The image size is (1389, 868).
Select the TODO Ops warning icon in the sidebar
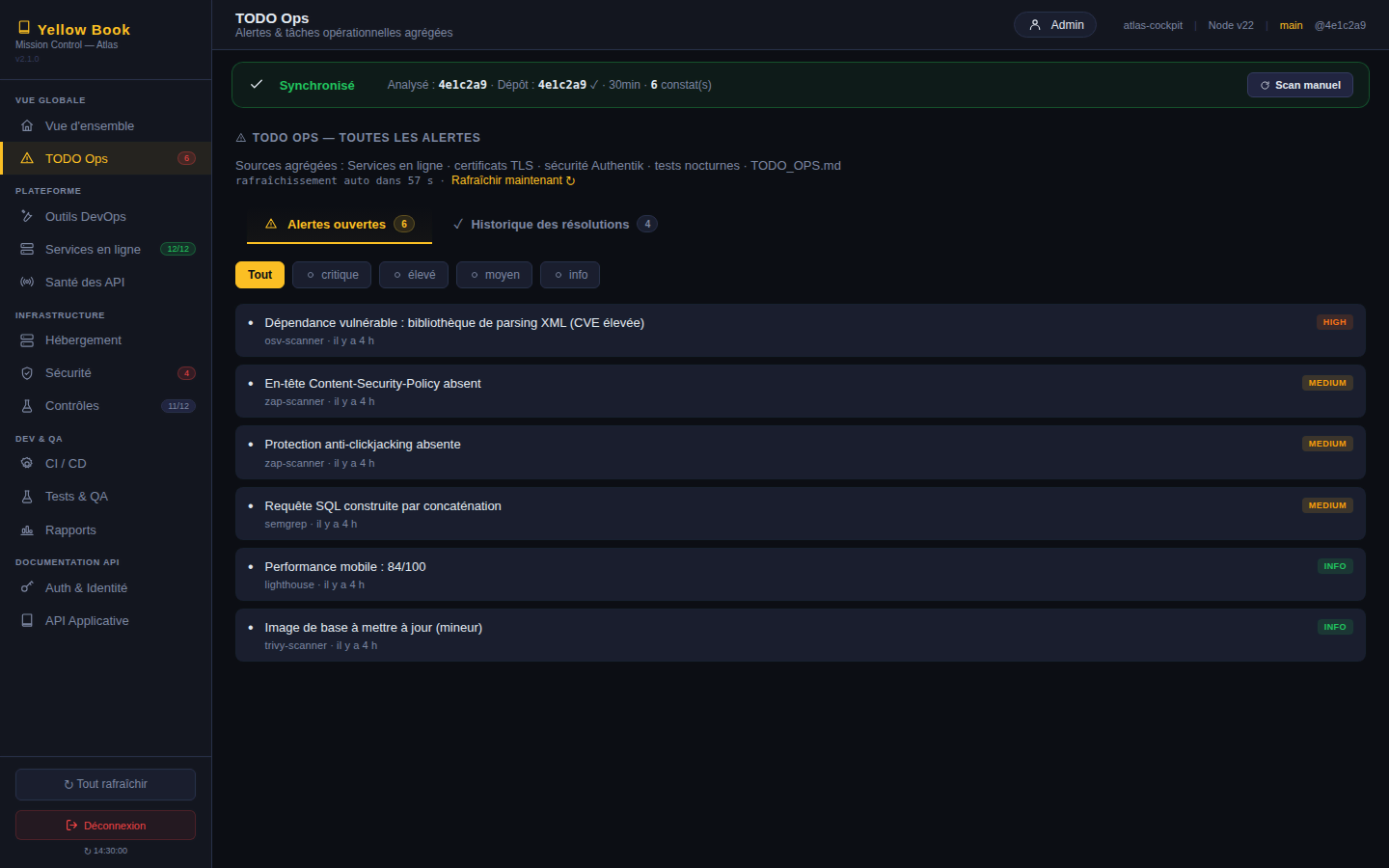[x=27, y=159]
